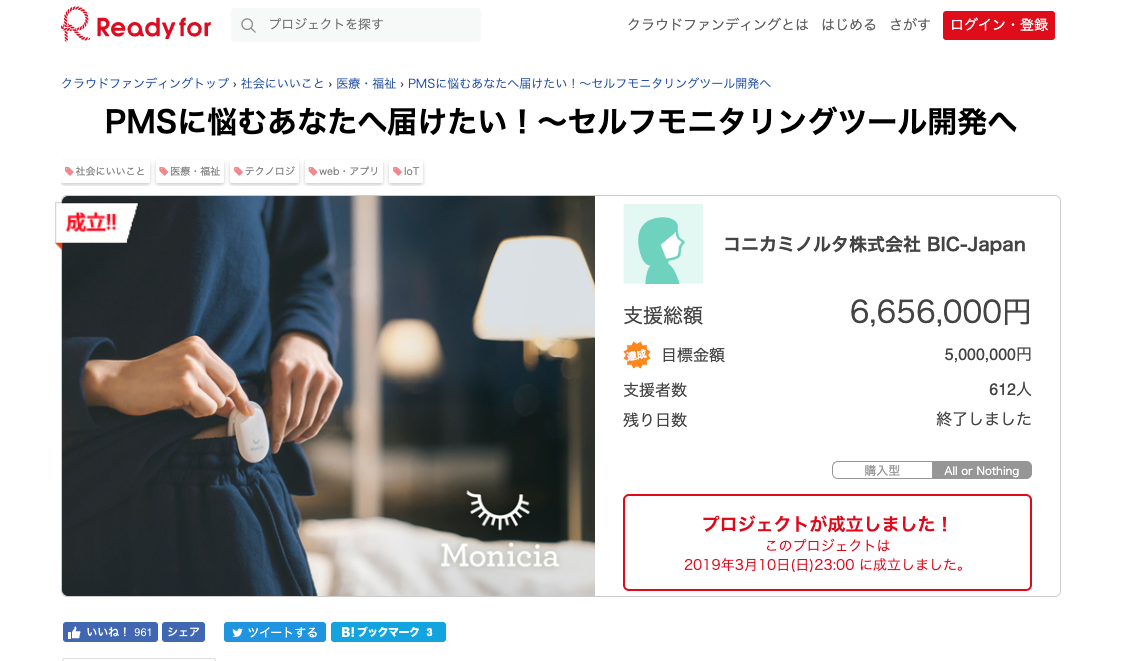1132x661 pixels.
Task: Click the Facebook シェア button
Action: click(183, 632)
